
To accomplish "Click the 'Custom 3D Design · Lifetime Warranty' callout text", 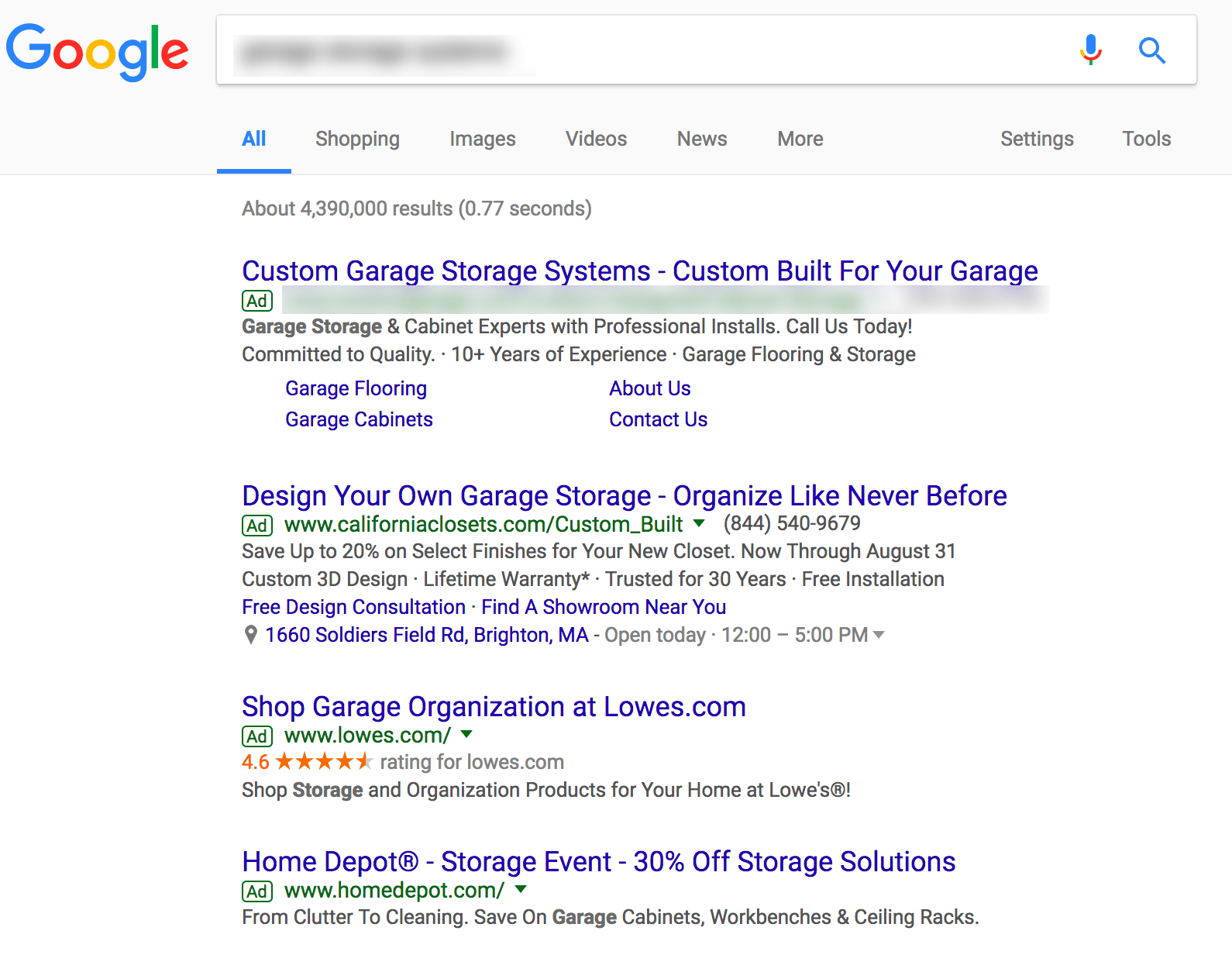I will 593,579.
